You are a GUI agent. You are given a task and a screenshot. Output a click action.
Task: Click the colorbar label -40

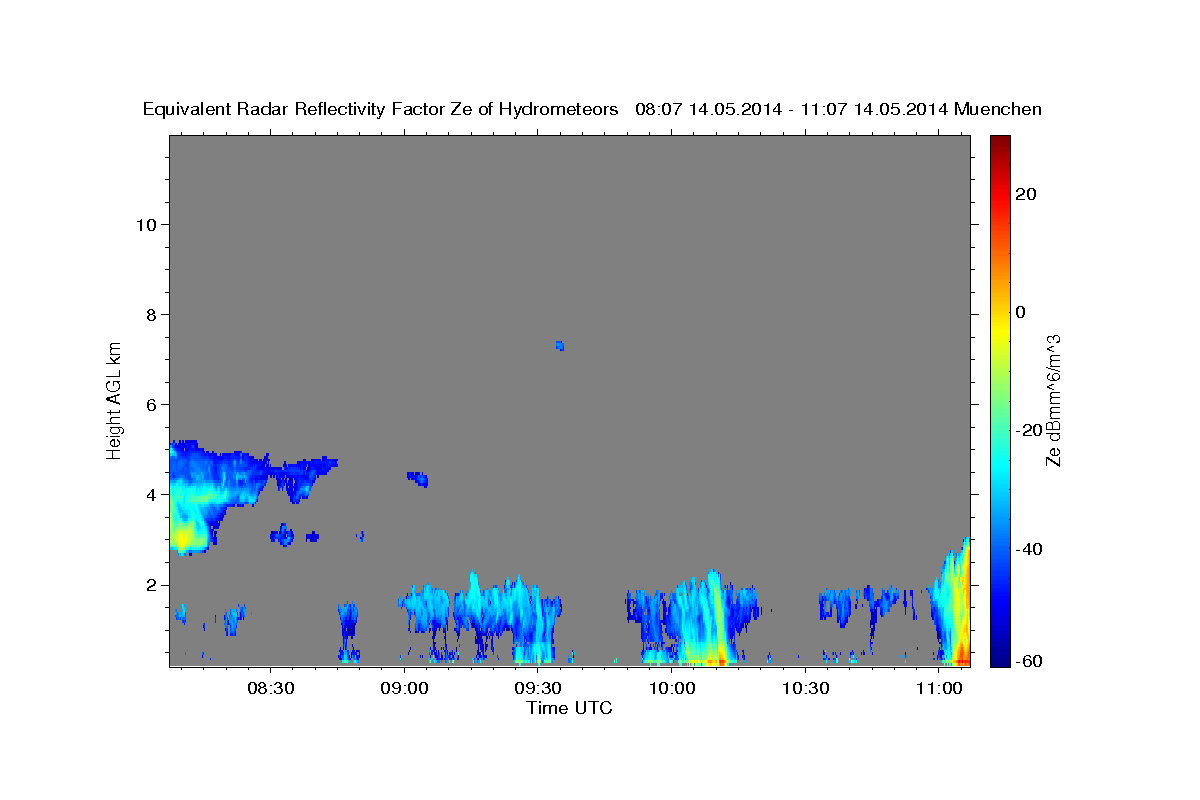[x=1029, y=549]
